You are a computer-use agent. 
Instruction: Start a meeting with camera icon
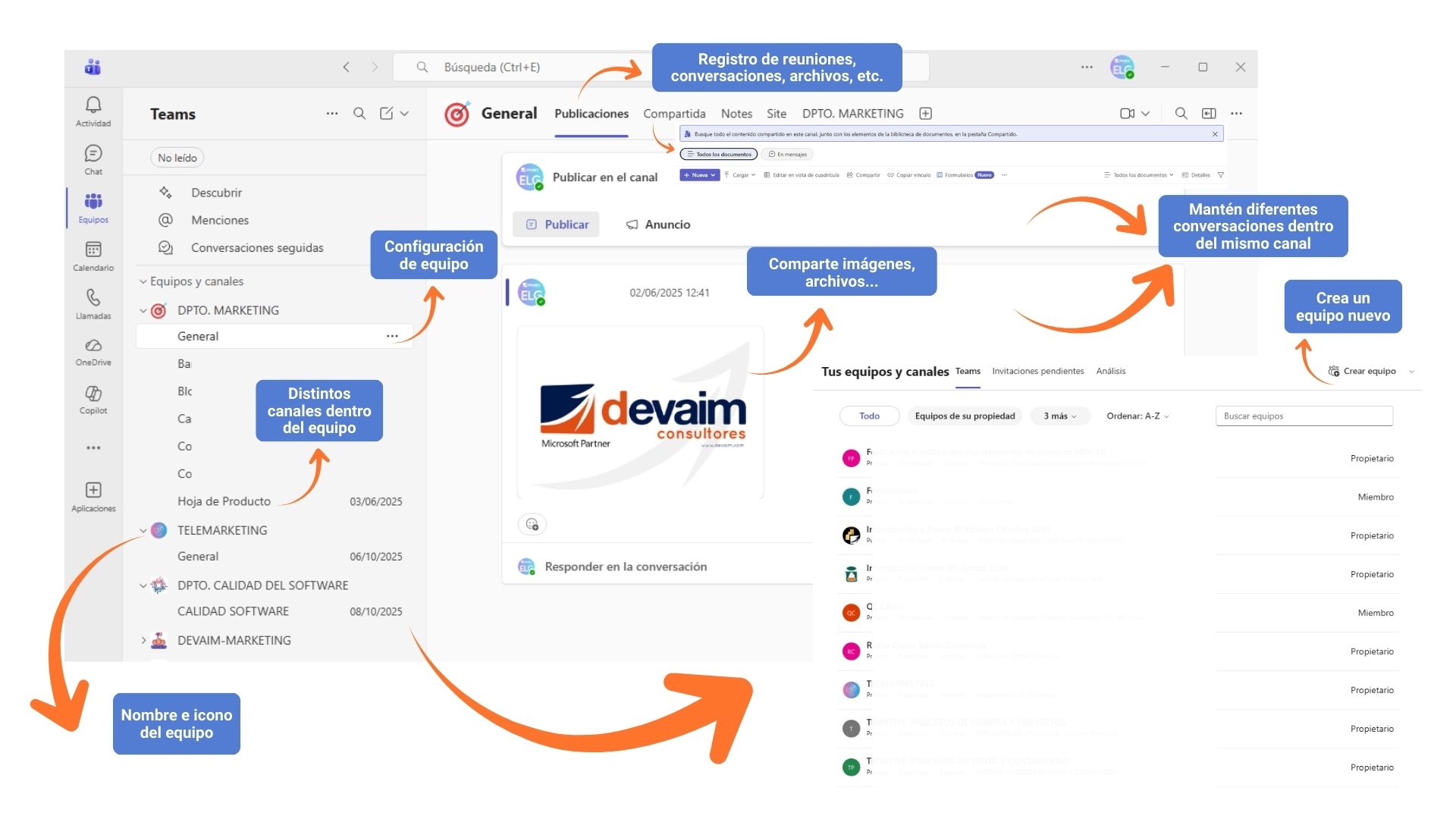coord(1127,114)
